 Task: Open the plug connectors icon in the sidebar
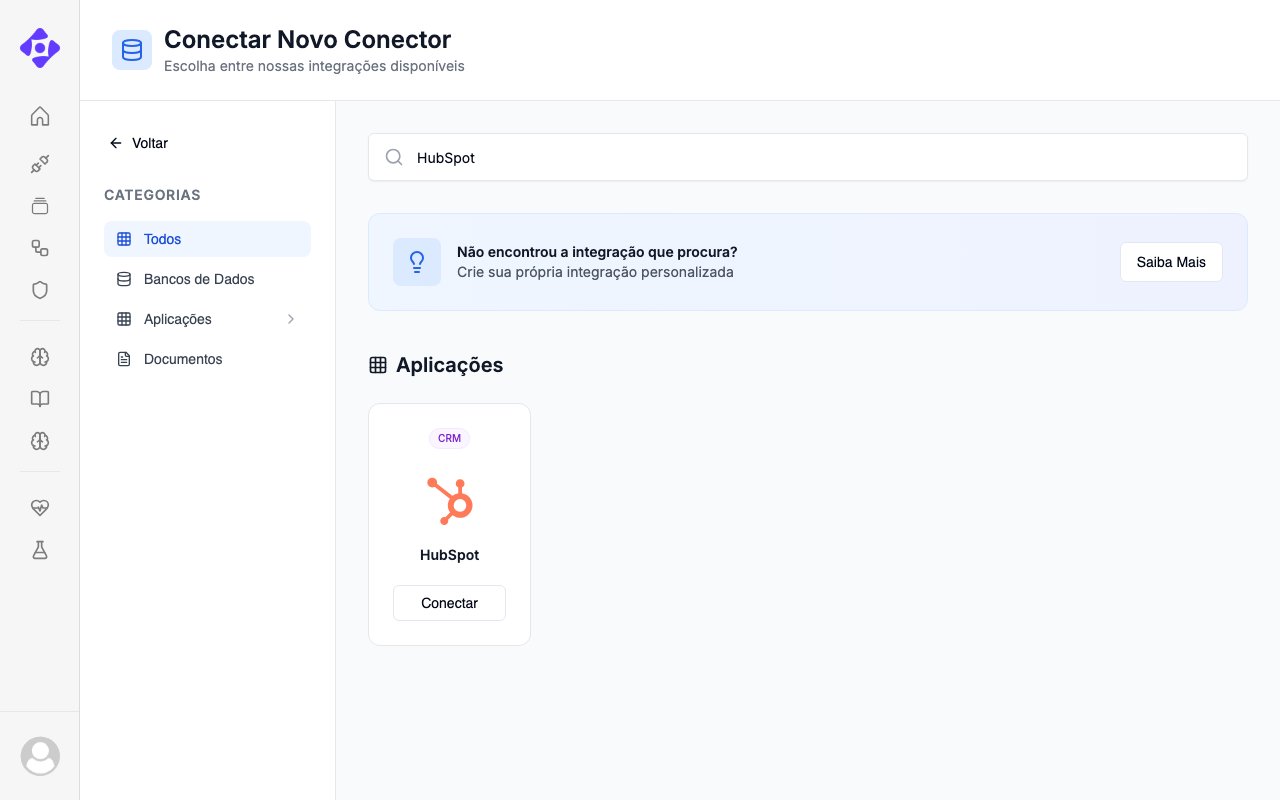(x=40, y=164)
